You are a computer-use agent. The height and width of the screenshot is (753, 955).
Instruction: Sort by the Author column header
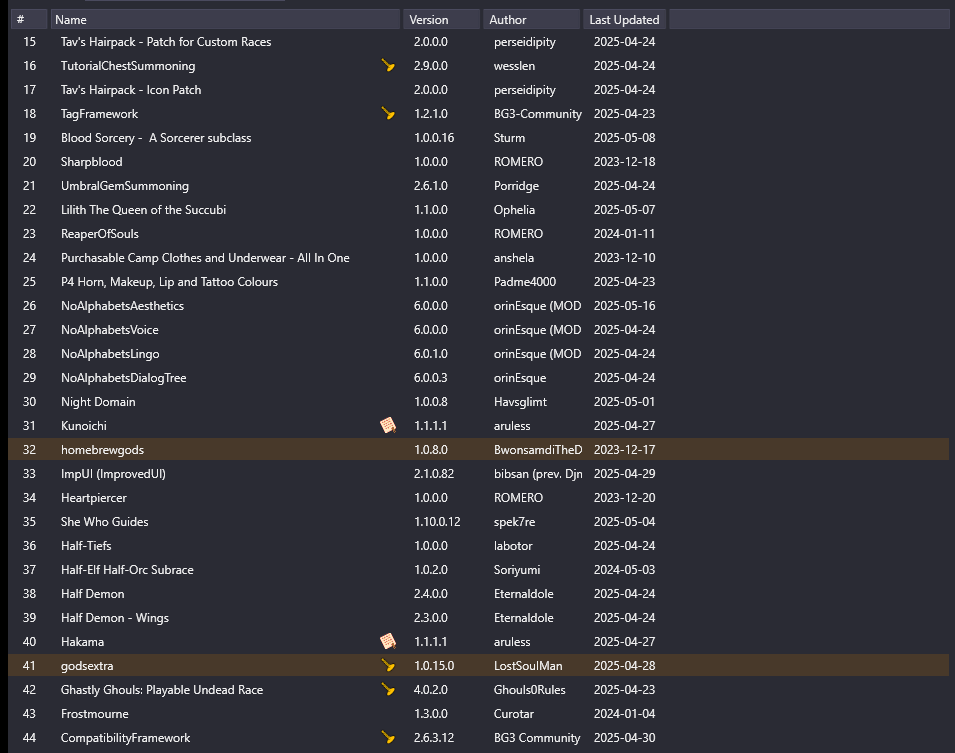click(532, 19)
